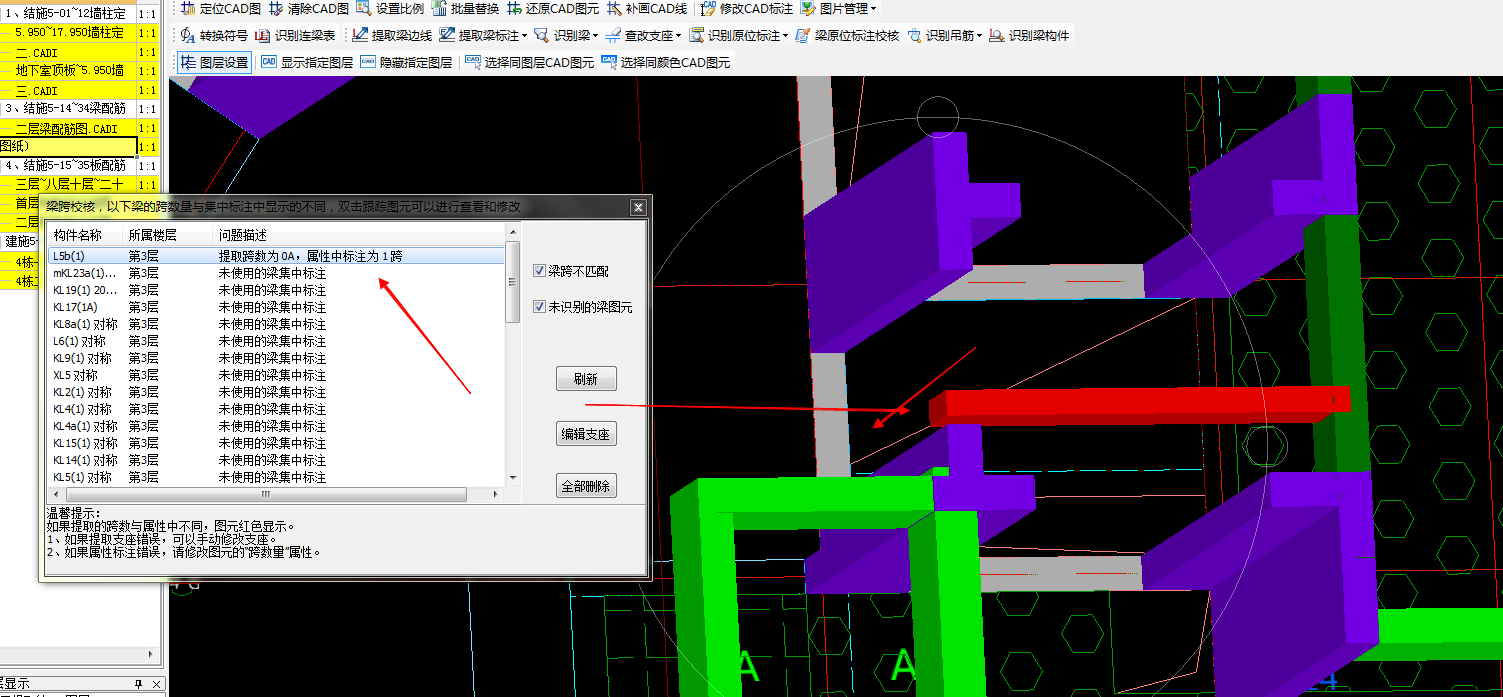
Task: Click the 查改支座 (check and modify supports) icon
Action: (613, 36)
